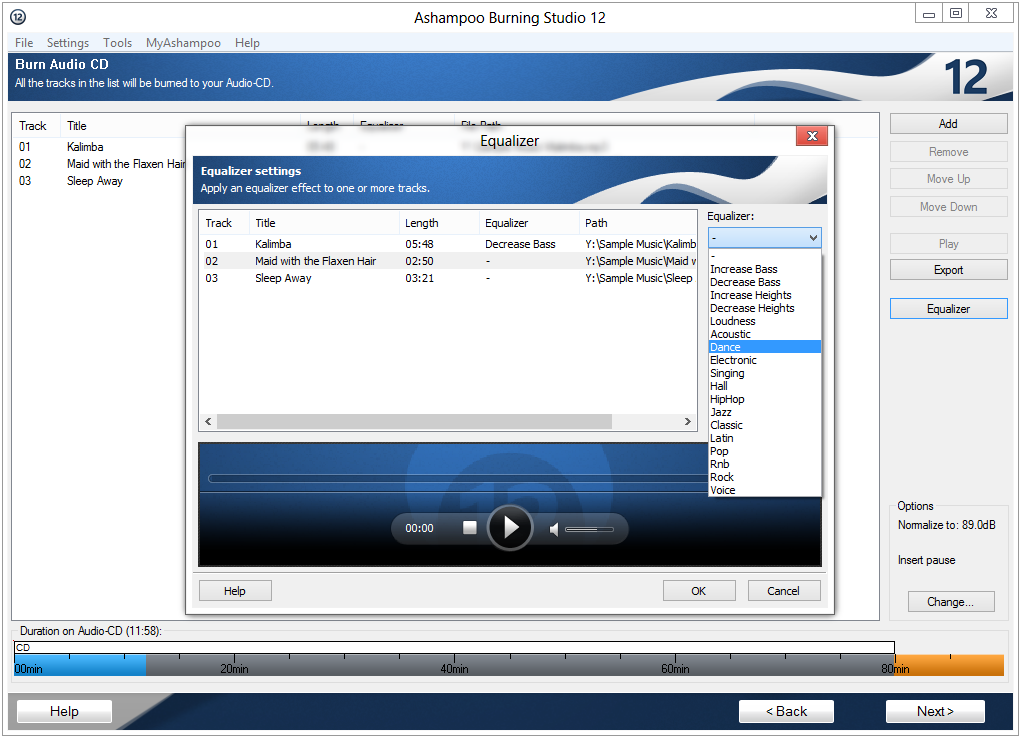Click the Ashampoo 12 logo icon in title bar
The height and width of the screenshot is (738, 1021).
18,17
